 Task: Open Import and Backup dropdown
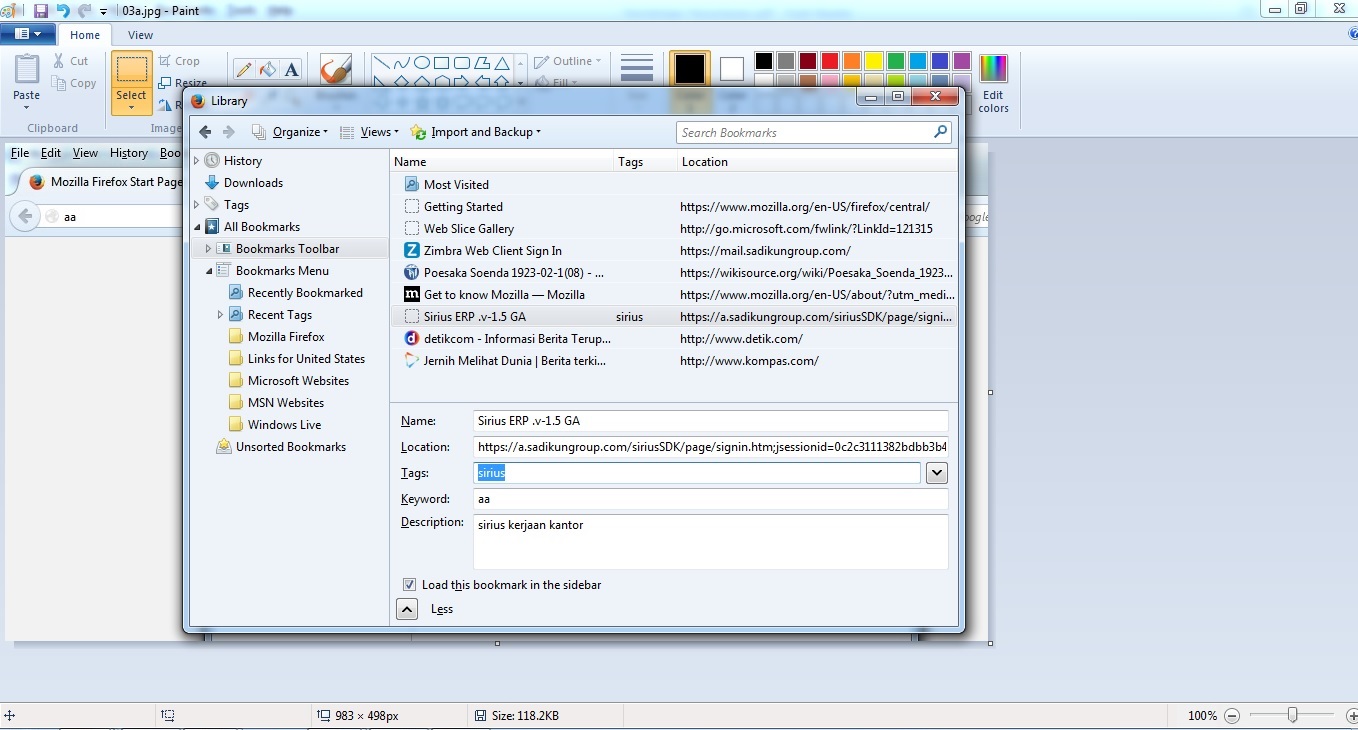pyautogui.click(x=476, y=132)
